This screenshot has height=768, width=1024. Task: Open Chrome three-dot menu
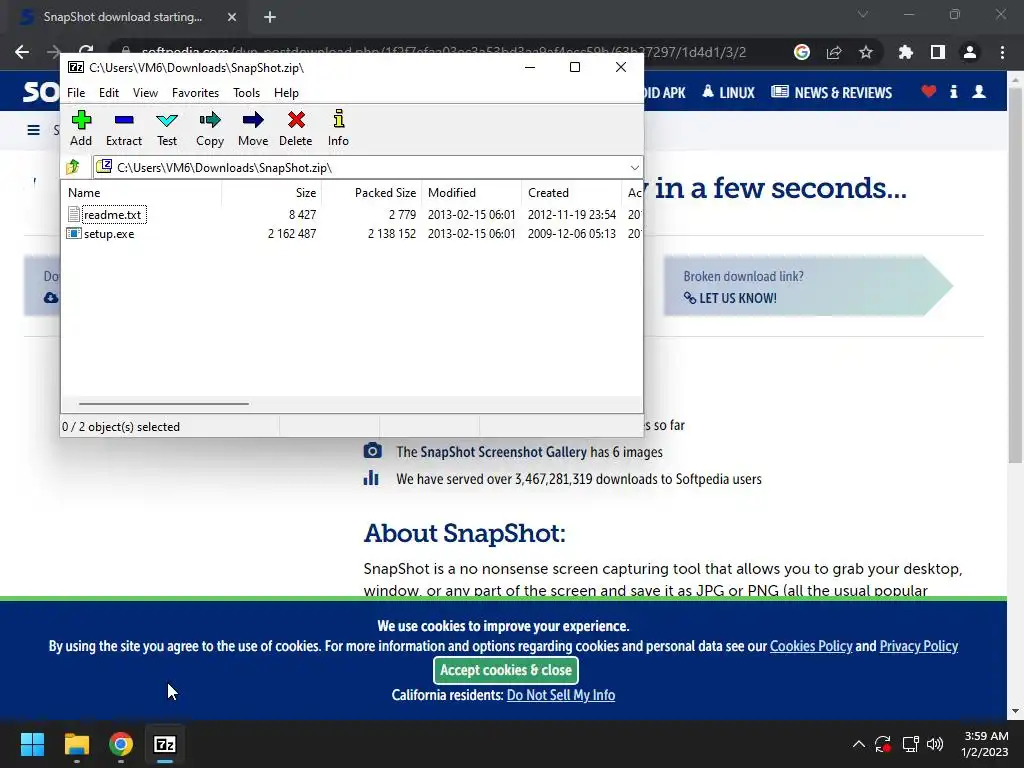1002,52
